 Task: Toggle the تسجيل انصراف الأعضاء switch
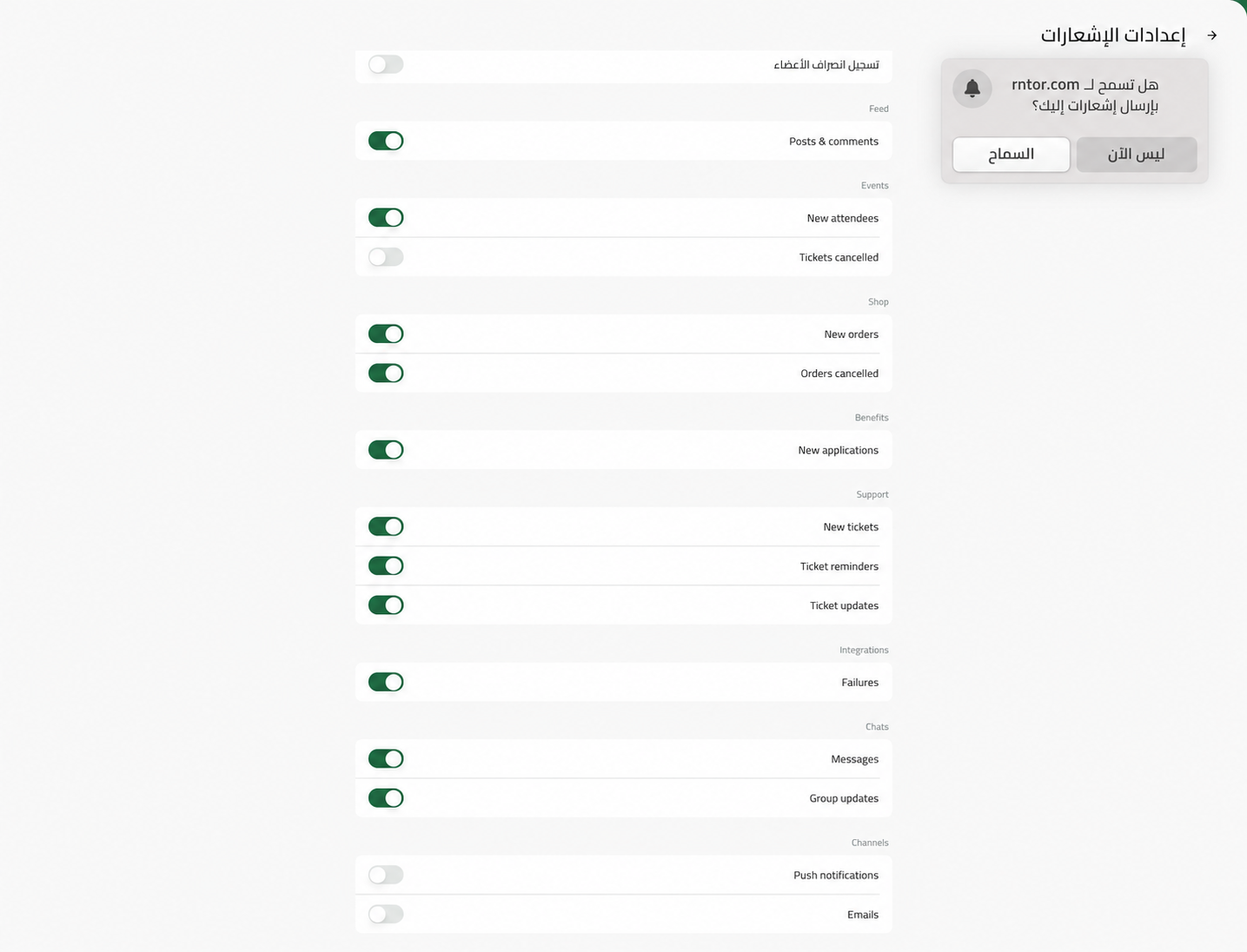click(x=386, y=64)
